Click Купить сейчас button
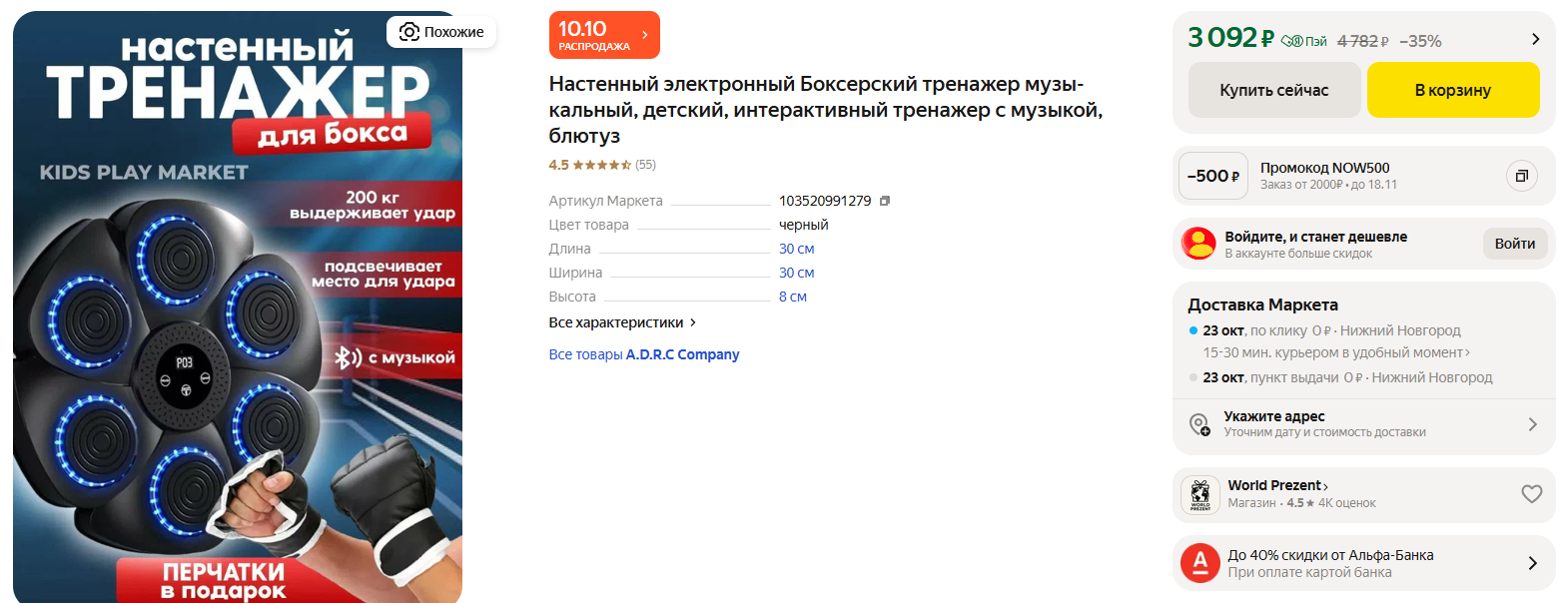1568x603 pixels. click(x=1273, y=90)
